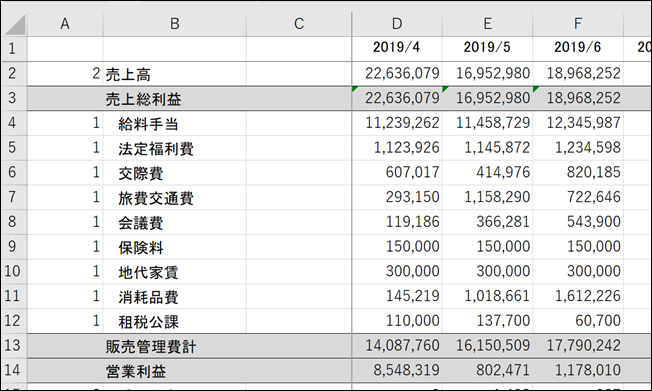652x391 pixels.
Task: Select column D header
Action: click(x=397, y=24)
